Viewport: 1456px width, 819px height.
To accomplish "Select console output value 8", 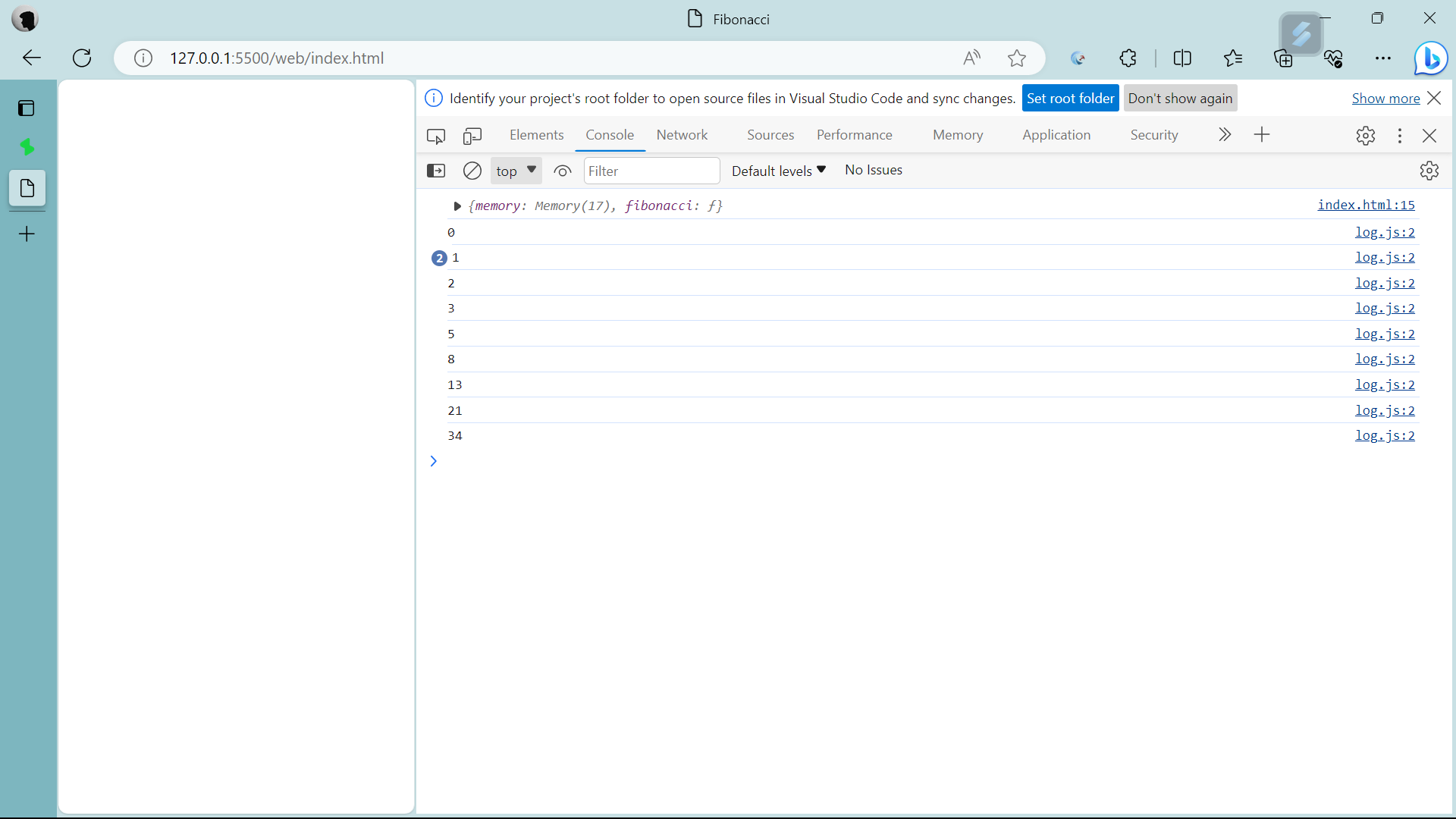I will [x=451, y=359].
